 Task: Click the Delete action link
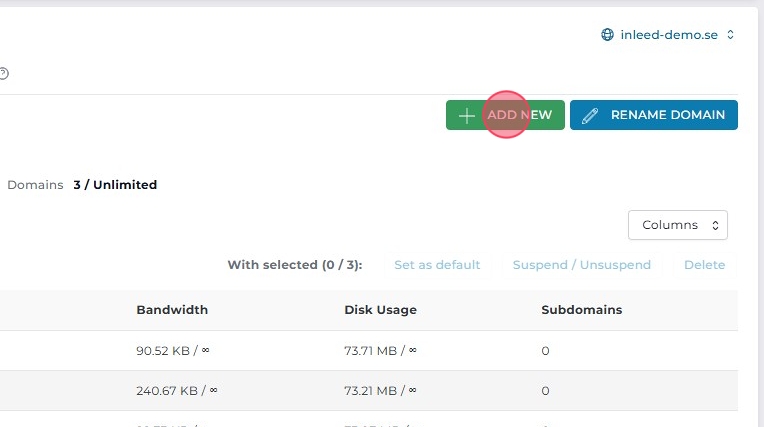coord(704,265)
